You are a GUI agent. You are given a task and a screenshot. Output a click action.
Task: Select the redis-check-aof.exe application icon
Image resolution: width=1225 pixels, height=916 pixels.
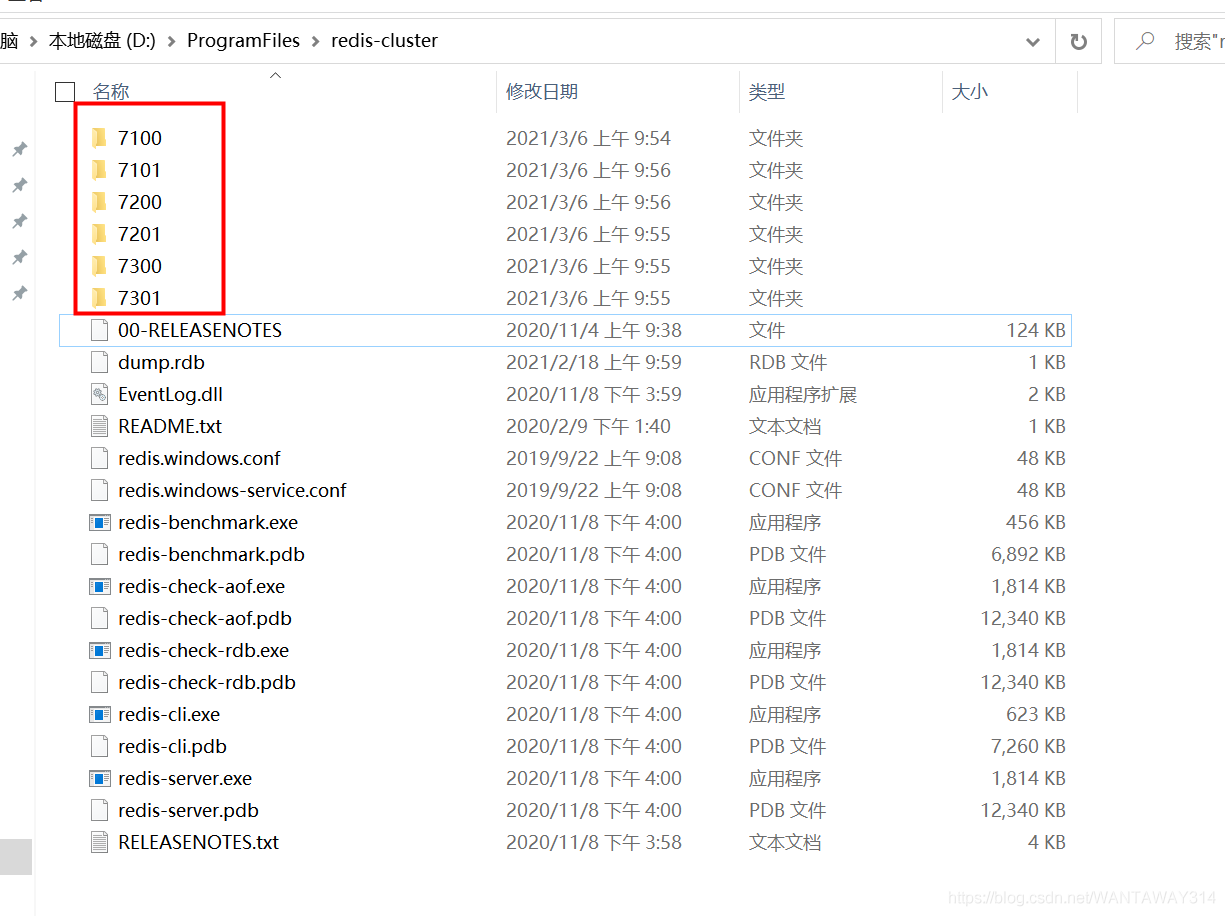[99, 586]
